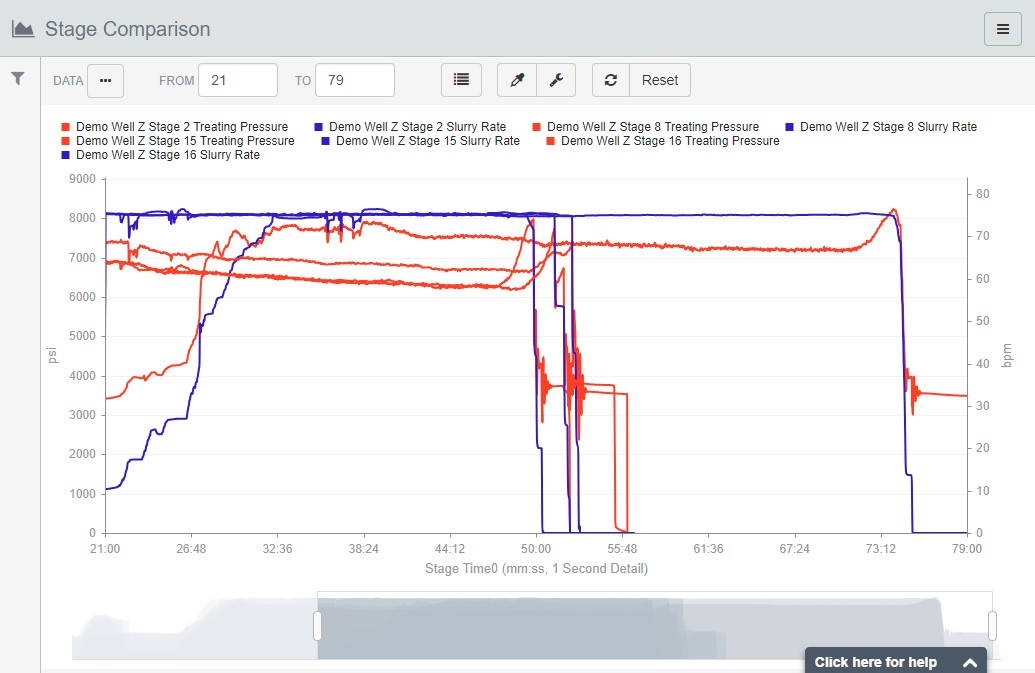Click the Stage Comparison title
The width and height of the screenshot is (1035, 673).
pyautogui.click(x=127, y=29)
